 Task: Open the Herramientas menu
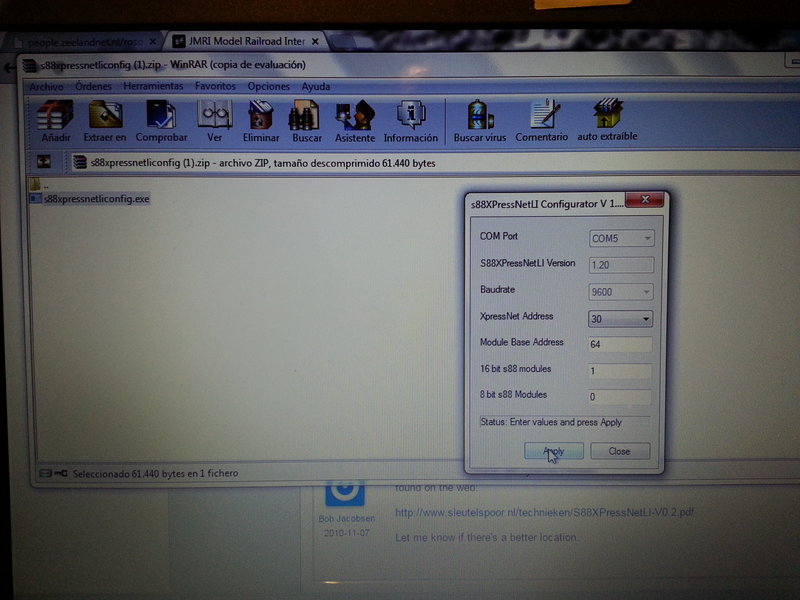click(153, 86)
